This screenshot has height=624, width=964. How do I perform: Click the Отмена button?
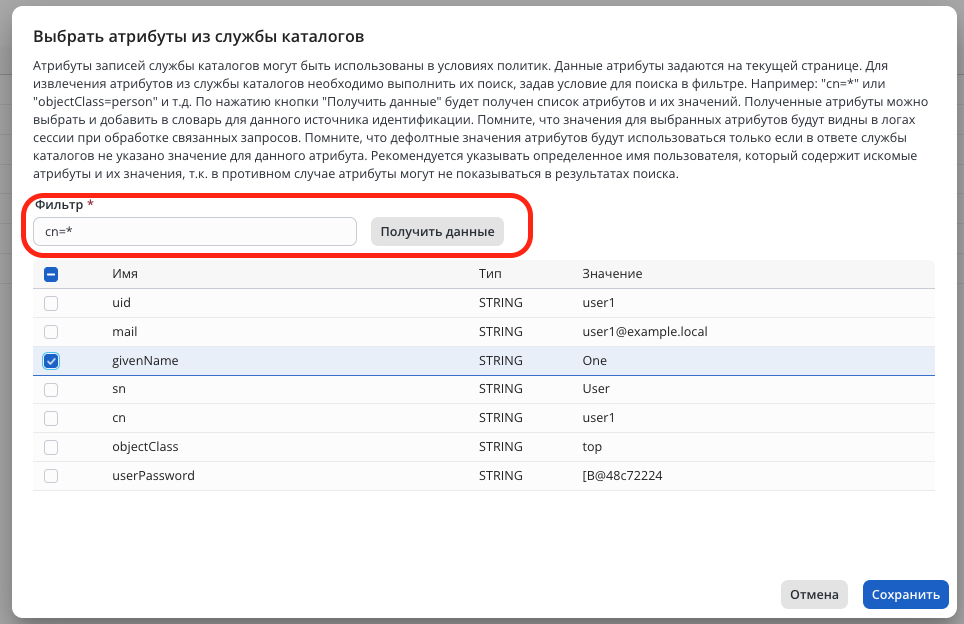(x=814, y=595)
